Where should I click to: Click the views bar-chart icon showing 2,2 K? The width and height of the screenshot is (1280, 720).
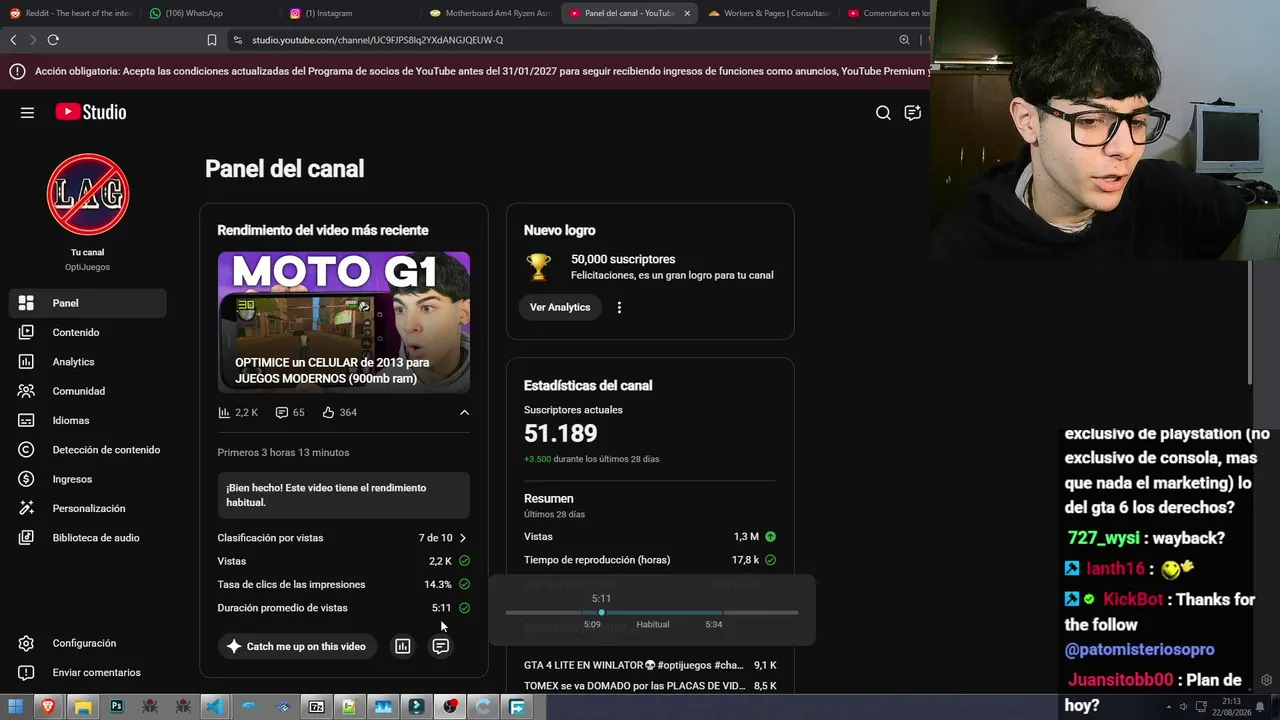pos(224,412)
